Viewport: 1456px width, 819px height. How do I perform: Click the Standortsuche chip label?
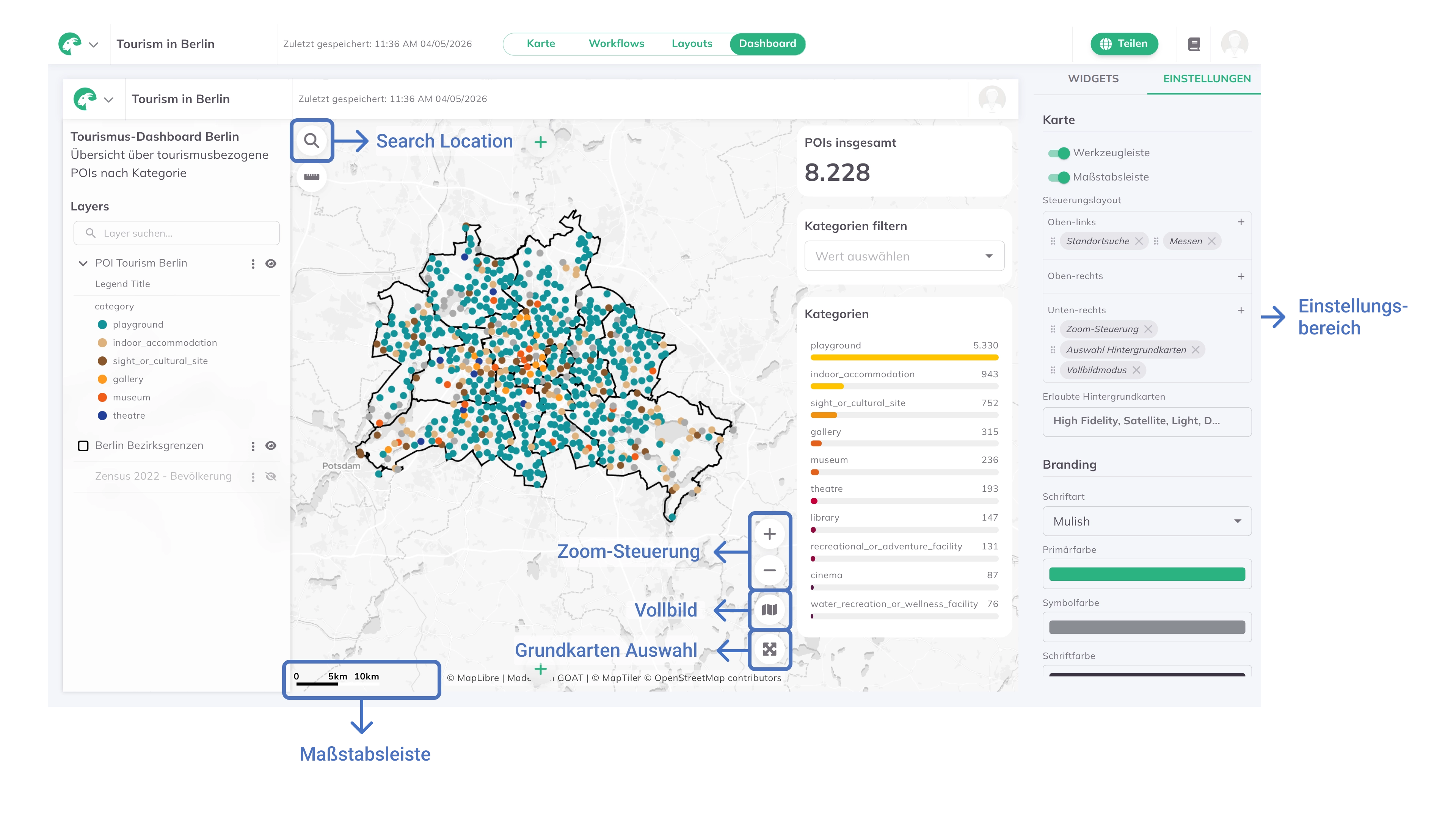[x=1097, y=242]
